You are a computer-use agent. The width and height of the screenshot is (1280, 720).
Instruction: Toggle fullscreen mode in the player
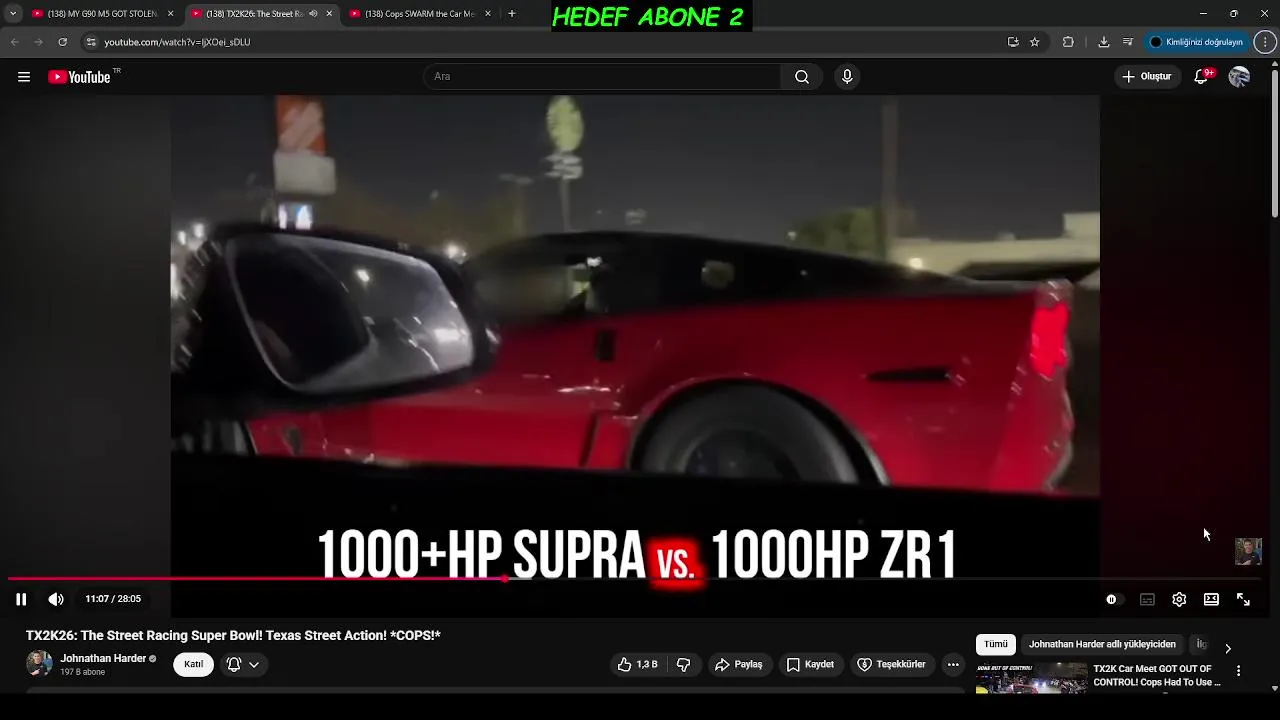coord(1243,599)
